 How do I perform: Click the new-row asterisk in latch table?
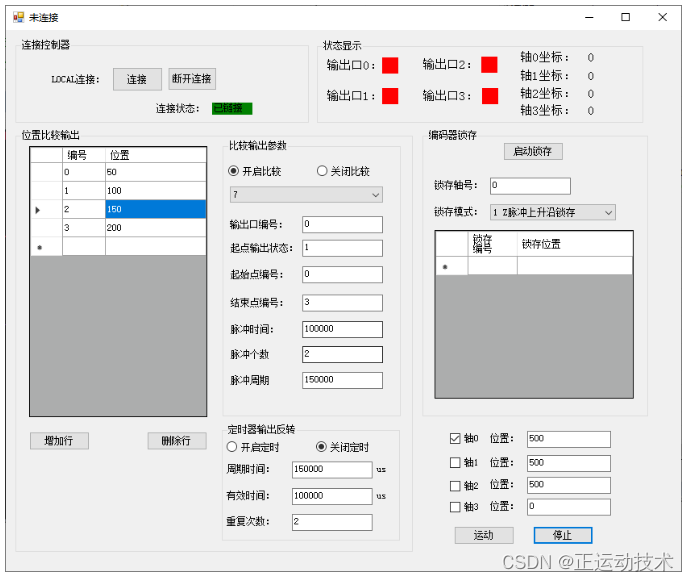point(445,267)
